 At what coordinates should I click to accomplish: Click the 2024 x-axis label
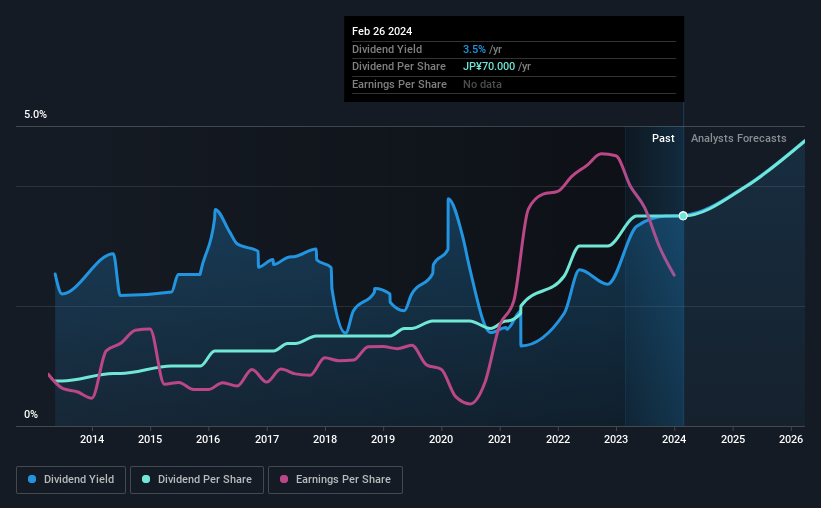(x=674, y=439)
